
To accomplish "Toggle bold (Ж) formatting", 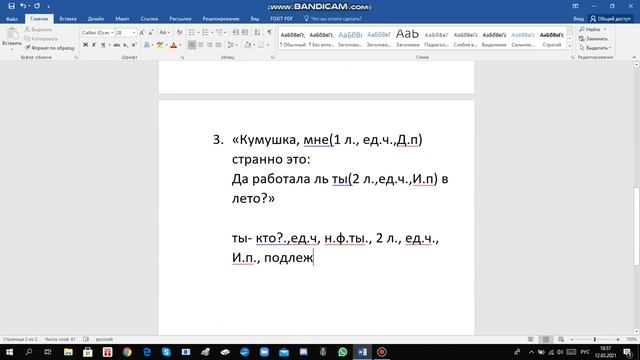I will [85, 45].
